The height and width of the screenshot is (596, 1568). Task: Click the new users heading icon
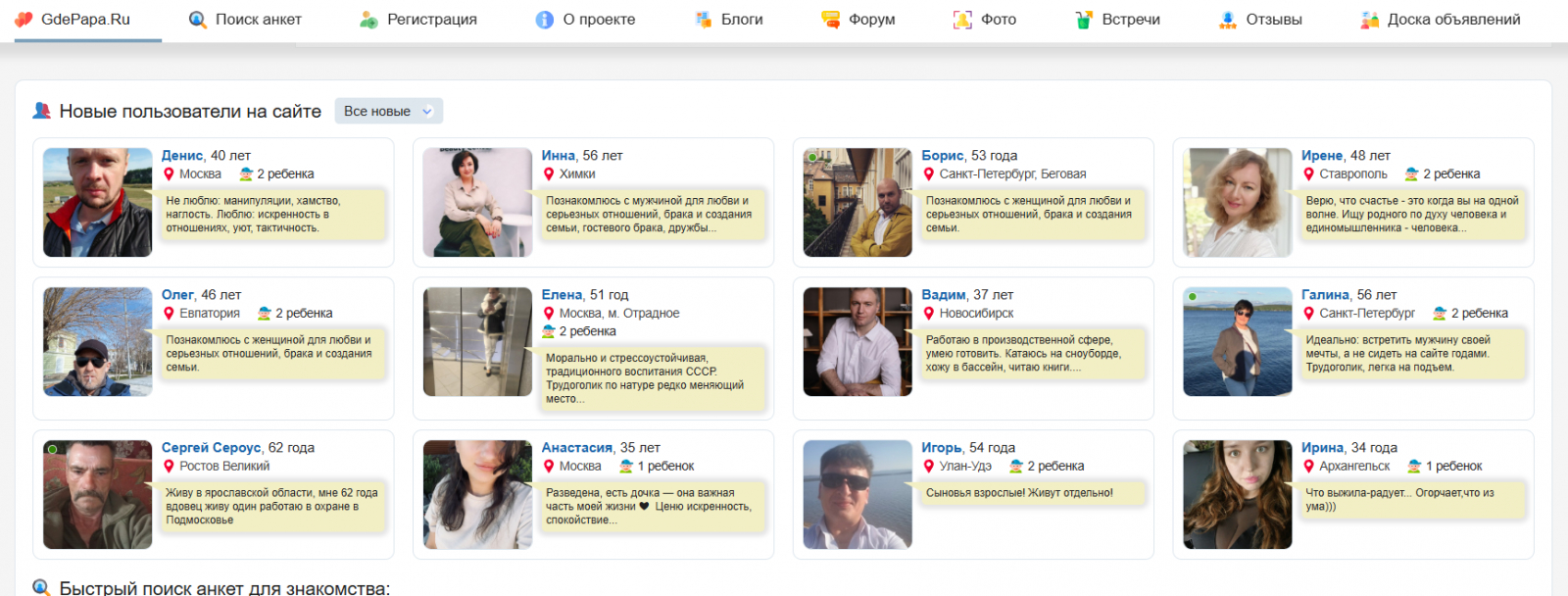(x=41, y=111)
